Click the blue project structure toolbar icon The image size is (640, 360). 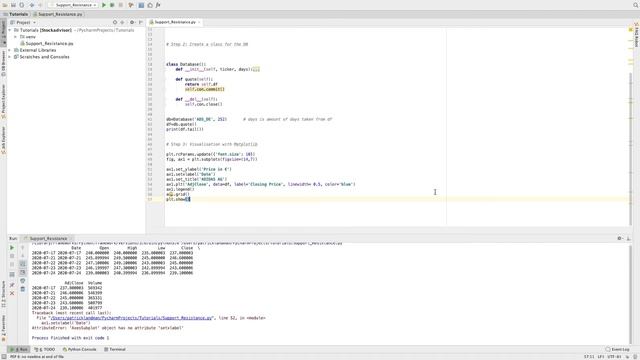141,5
